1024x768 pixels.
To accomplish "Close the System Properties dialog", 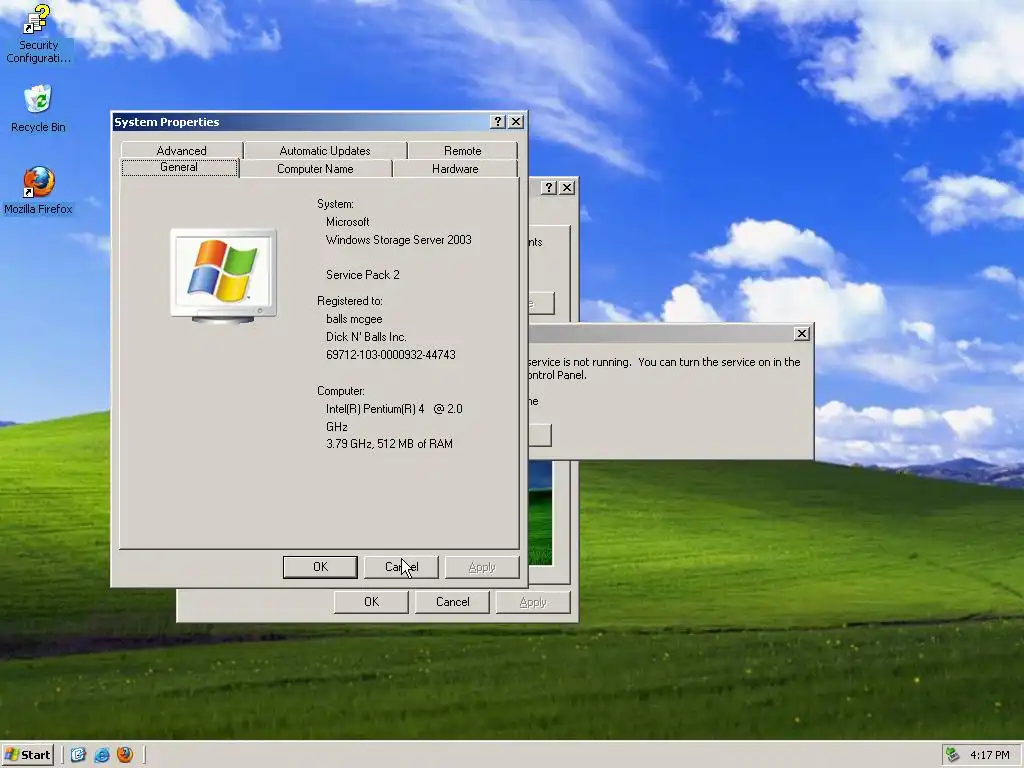I will (516, 121).
